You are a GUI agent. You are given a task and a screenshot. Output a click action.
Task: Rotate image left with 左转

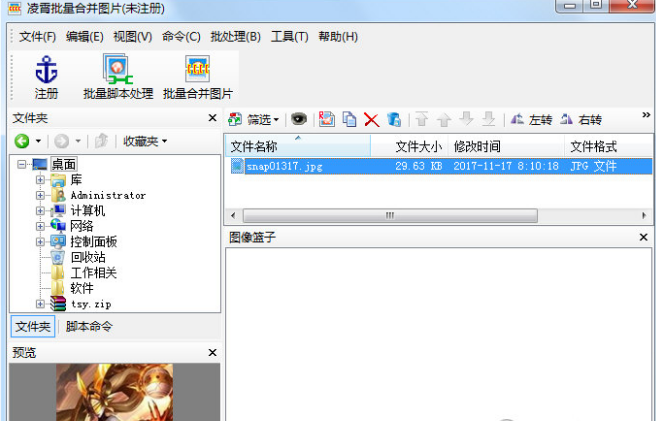[531, 120]
